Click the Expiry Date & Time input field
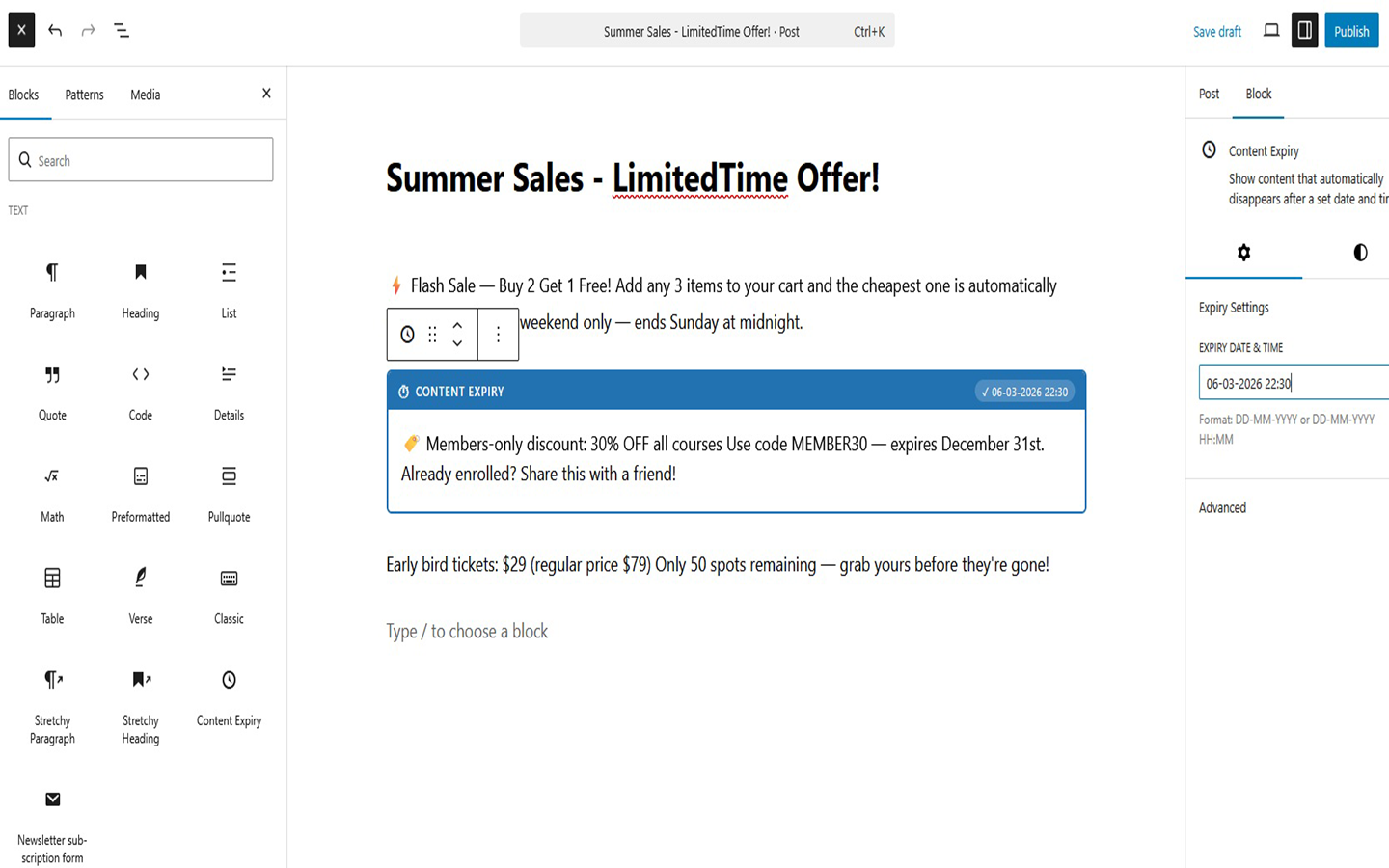The height and width of the screenshot is (868, 1389). 1293,383
